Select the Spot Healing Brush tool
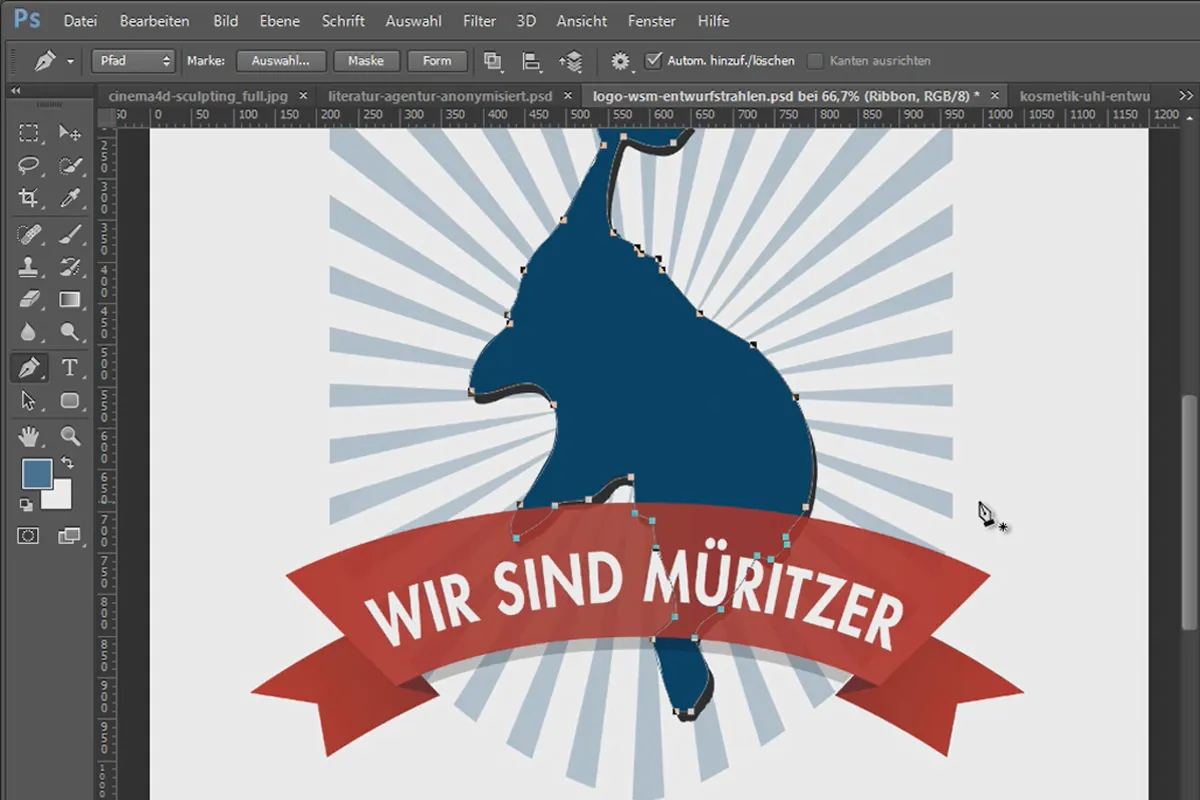This screenshot has width=1200, height=800. 29,235
